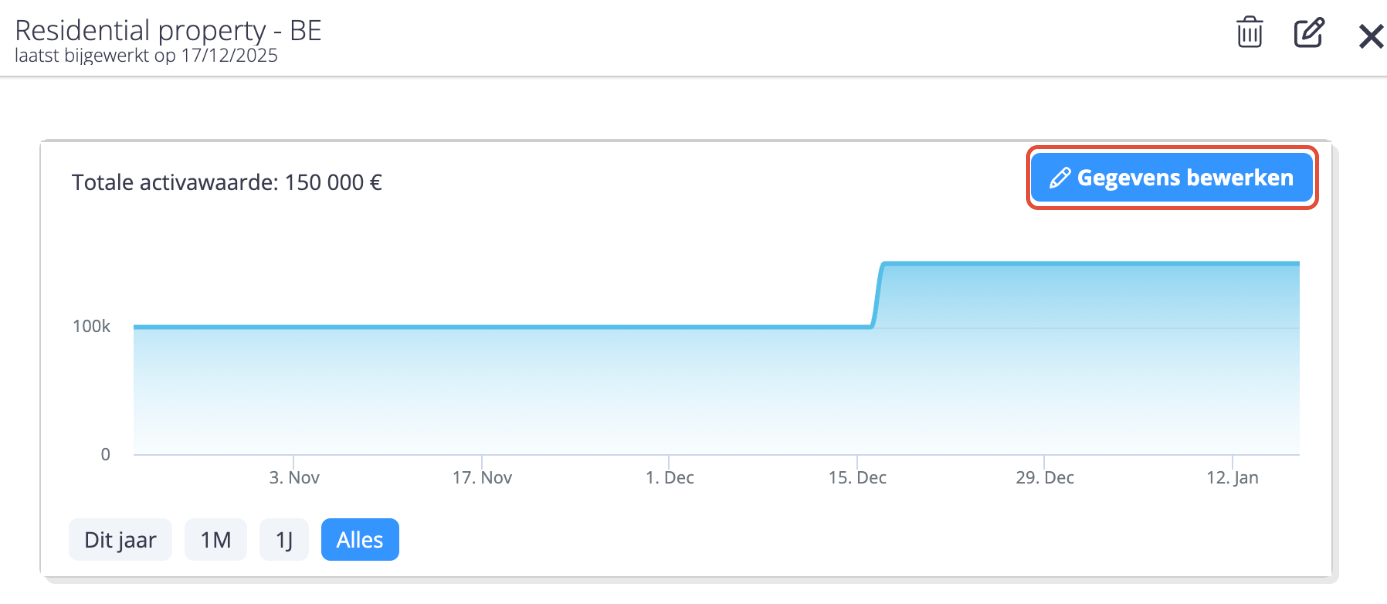The height and width of the screenshot is (604, 1387).
Task: Close the Residential property panel
Action: [x=1370, y=36]
